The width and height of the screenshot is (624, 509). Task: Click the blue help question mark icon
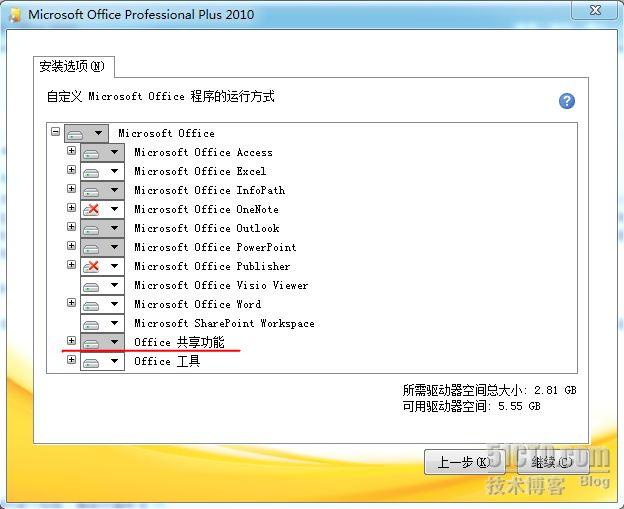tap(567, 101)
